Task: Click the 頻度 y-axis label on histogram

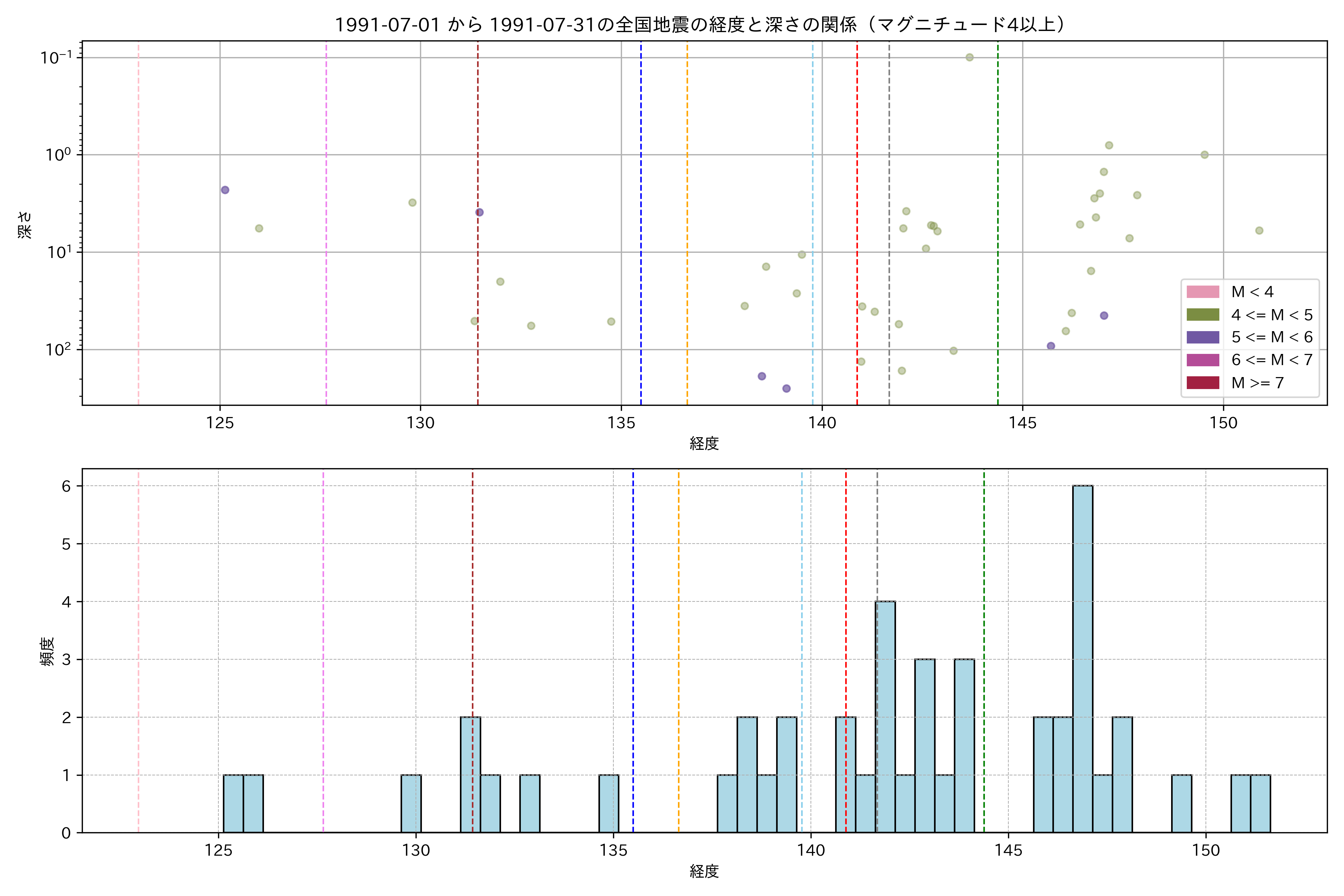Action: click(47, 651)
